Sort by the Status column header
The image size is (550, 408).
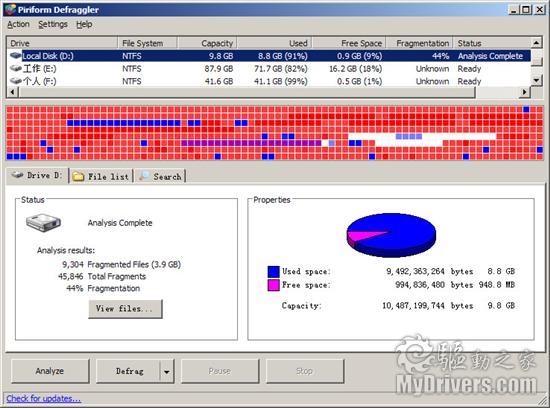point(492,43)
